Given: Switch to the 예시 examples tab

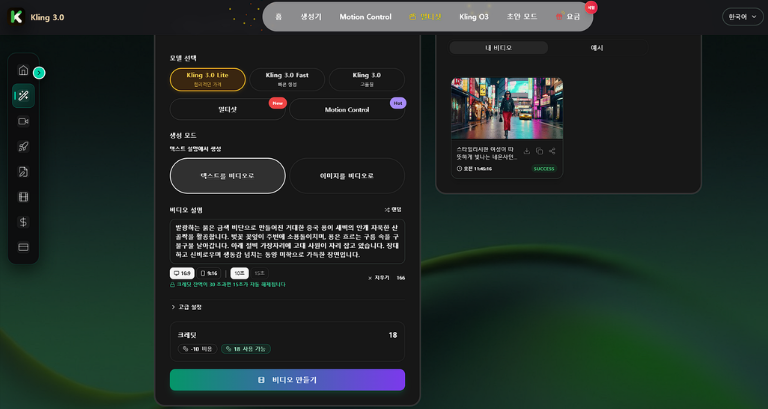Looking at the screenshot, I should 597,48.
